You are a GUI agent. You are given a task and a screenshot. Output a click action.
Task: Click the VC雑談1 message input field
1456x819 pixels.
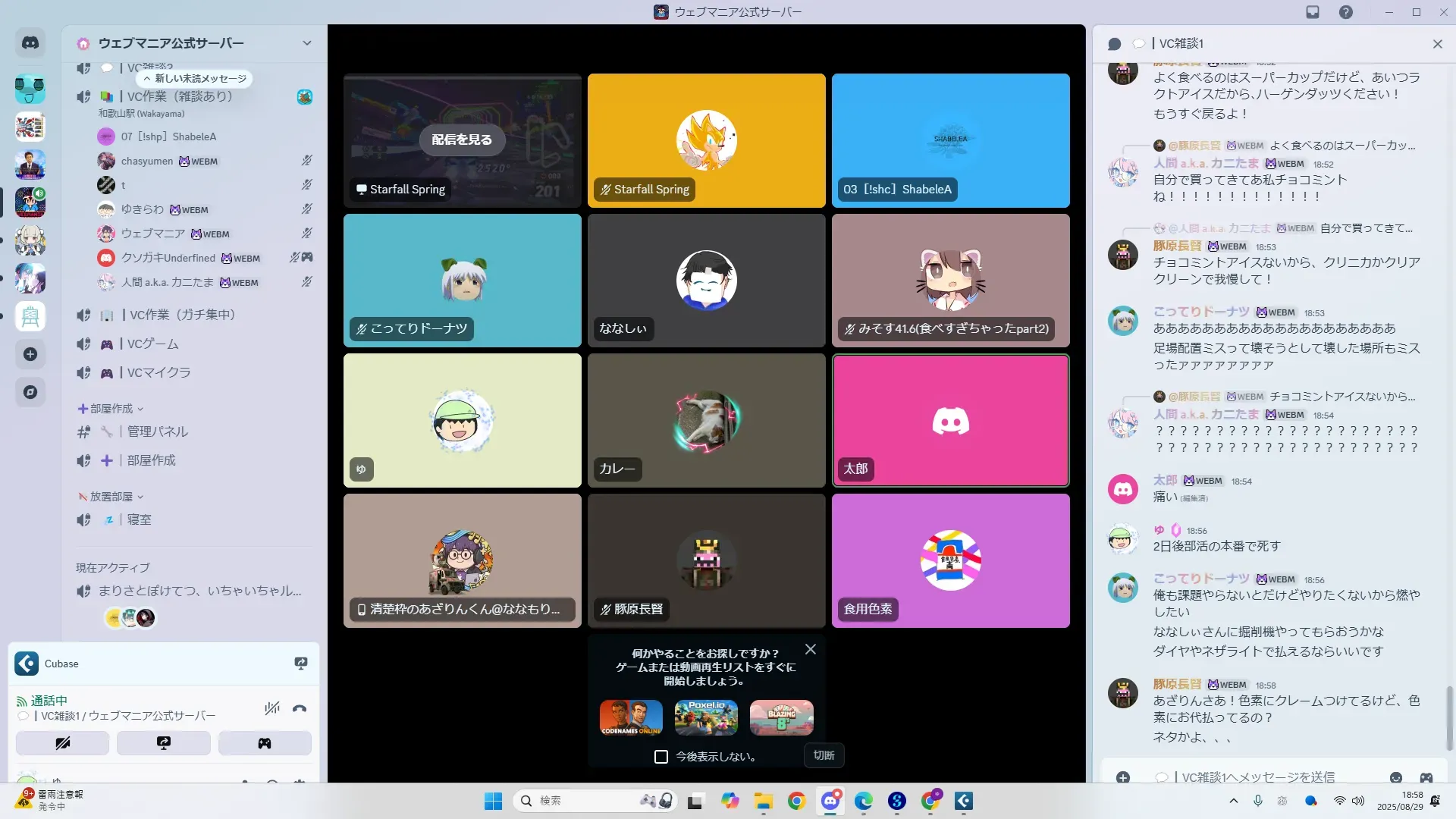coord(1259,777)
